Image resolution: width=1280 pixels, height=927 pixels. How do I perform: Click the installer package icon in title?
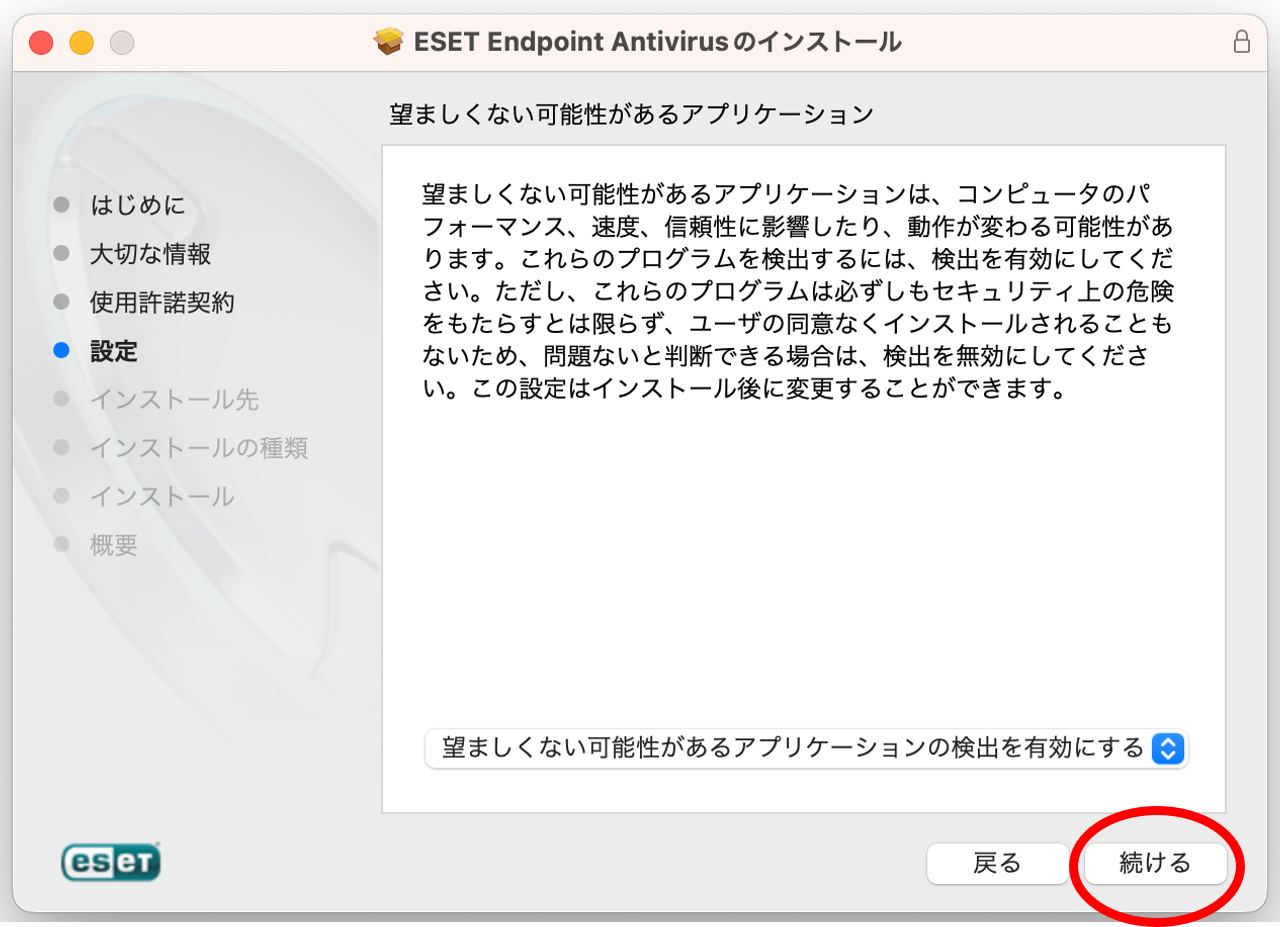click(389, 42)
